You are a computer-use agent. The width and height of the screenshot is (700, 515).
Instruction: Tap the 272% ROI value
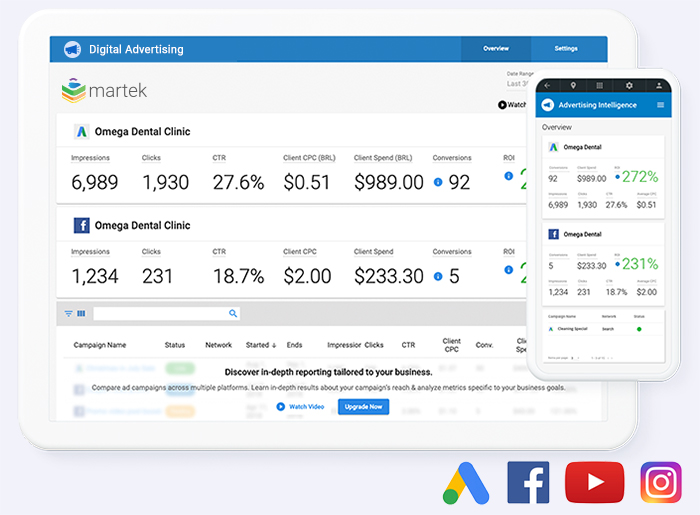pos(640,177)
